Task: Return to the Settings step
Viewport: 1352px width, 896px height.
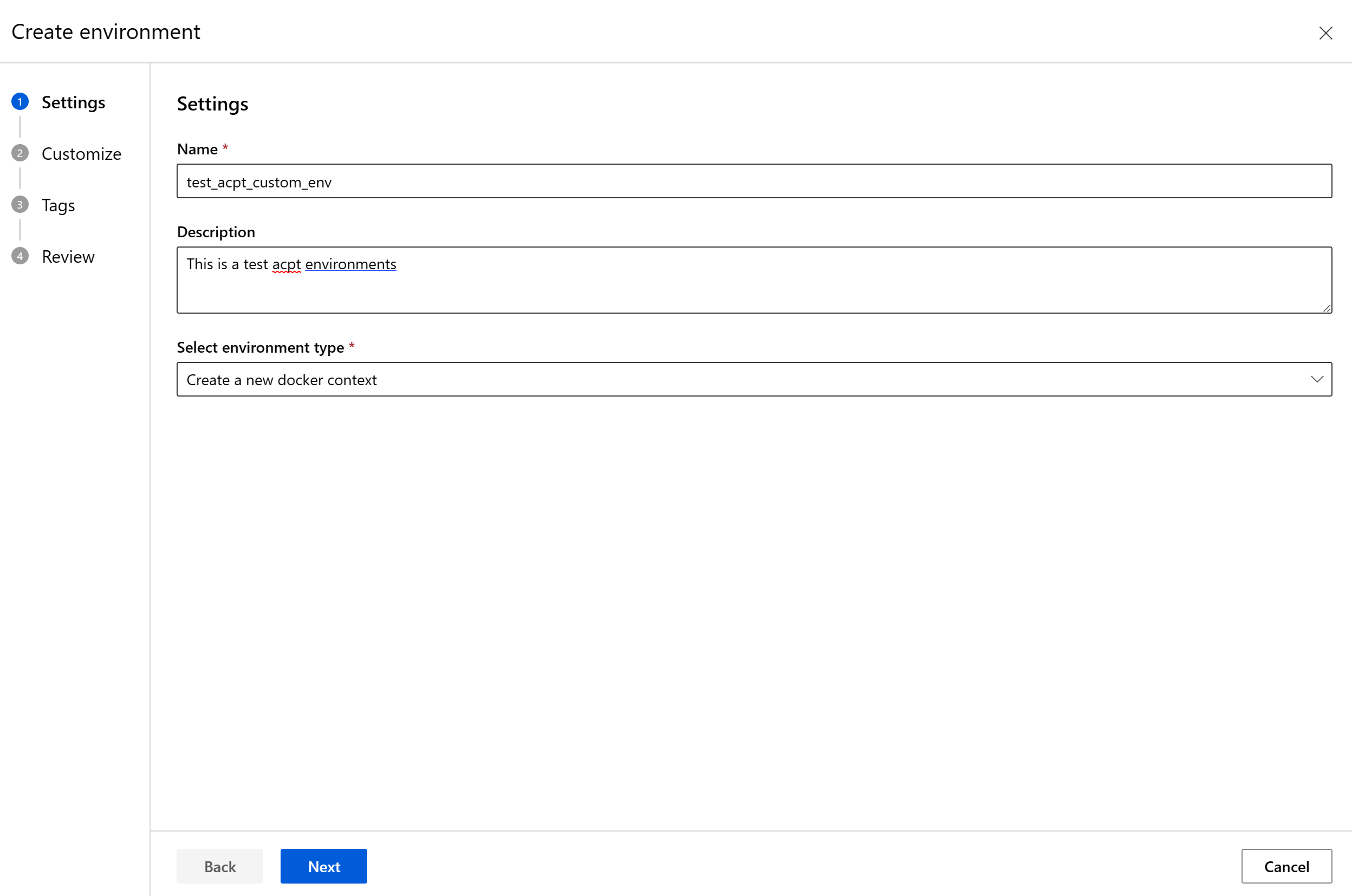Action: click(x=73, y=102)
